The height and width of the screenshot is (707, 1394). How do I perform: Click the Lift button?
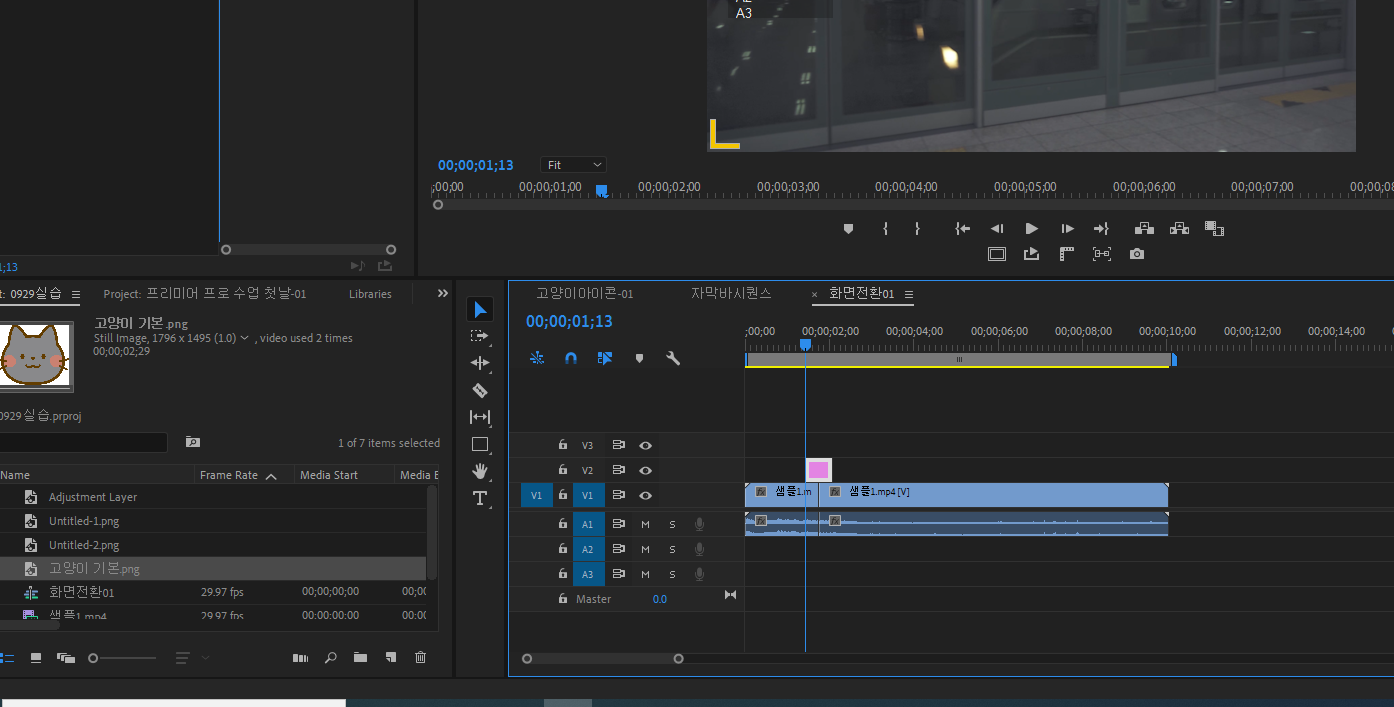(x=1144, y=229)
